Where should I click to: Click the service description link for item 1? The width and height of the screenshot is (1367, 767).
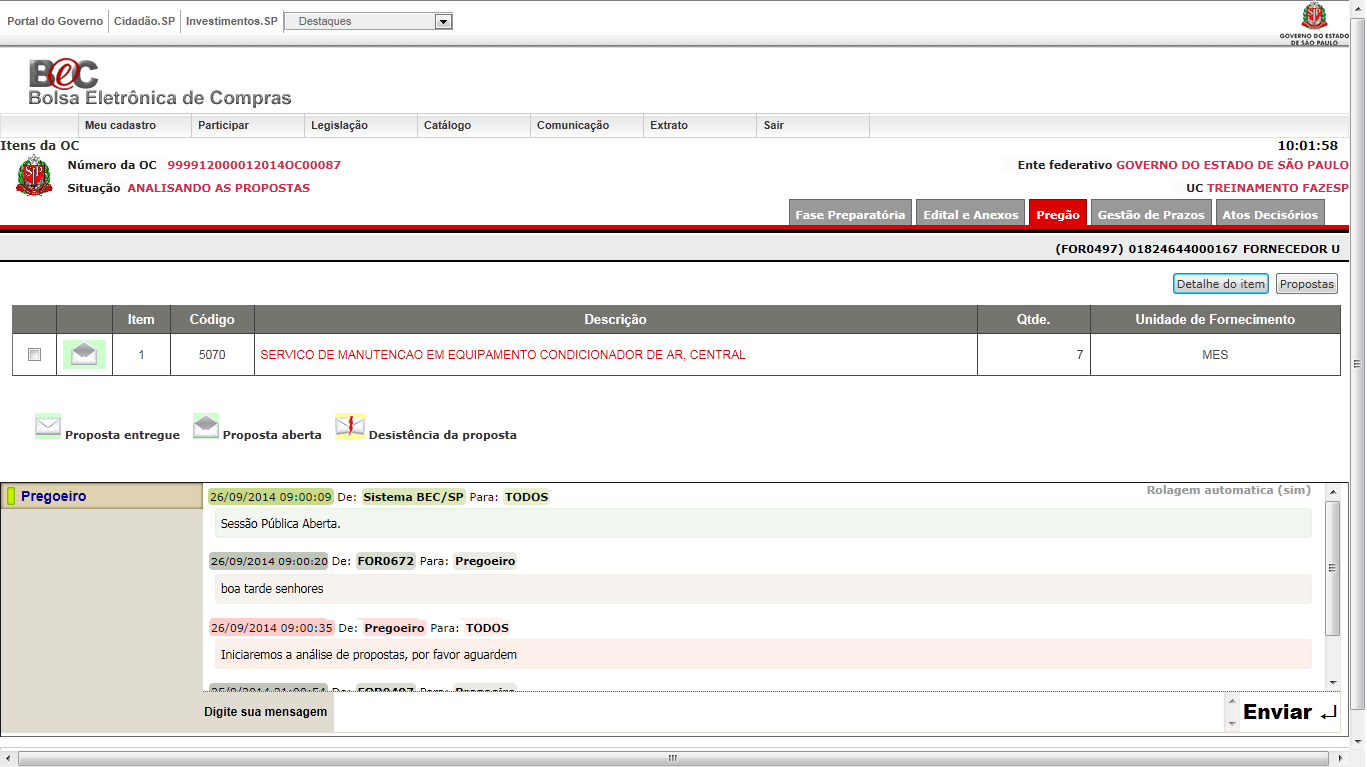pos(503,355)
